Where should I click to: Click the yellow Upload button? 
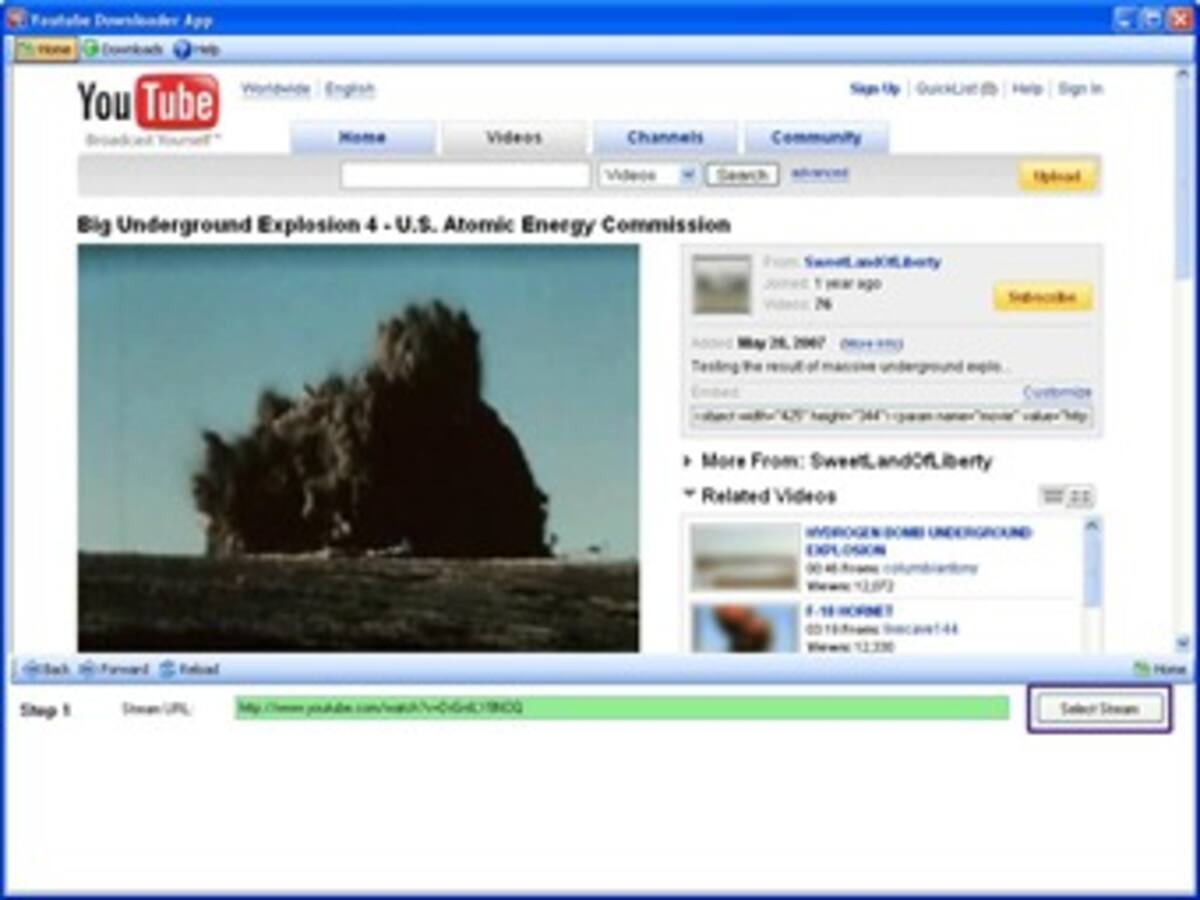[1057, 177]
